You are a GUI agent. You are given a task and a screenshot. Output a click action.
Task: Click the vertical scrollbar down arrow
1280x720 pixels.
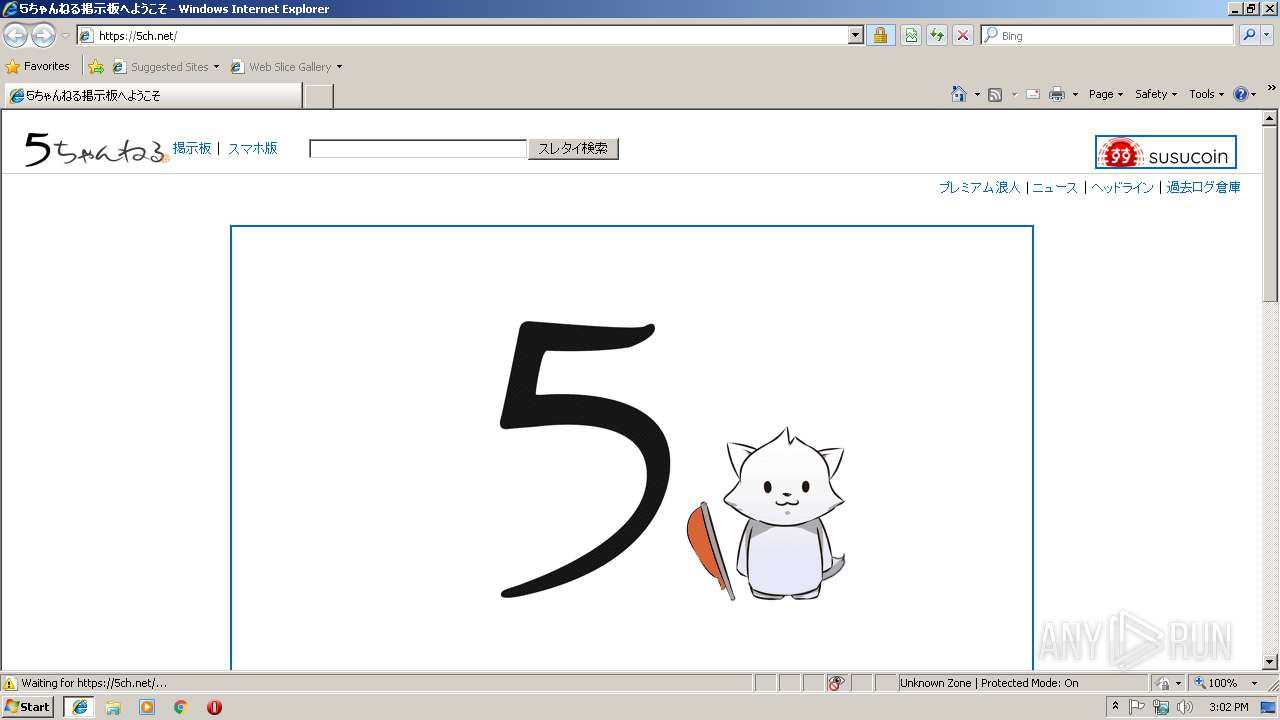1271,662
